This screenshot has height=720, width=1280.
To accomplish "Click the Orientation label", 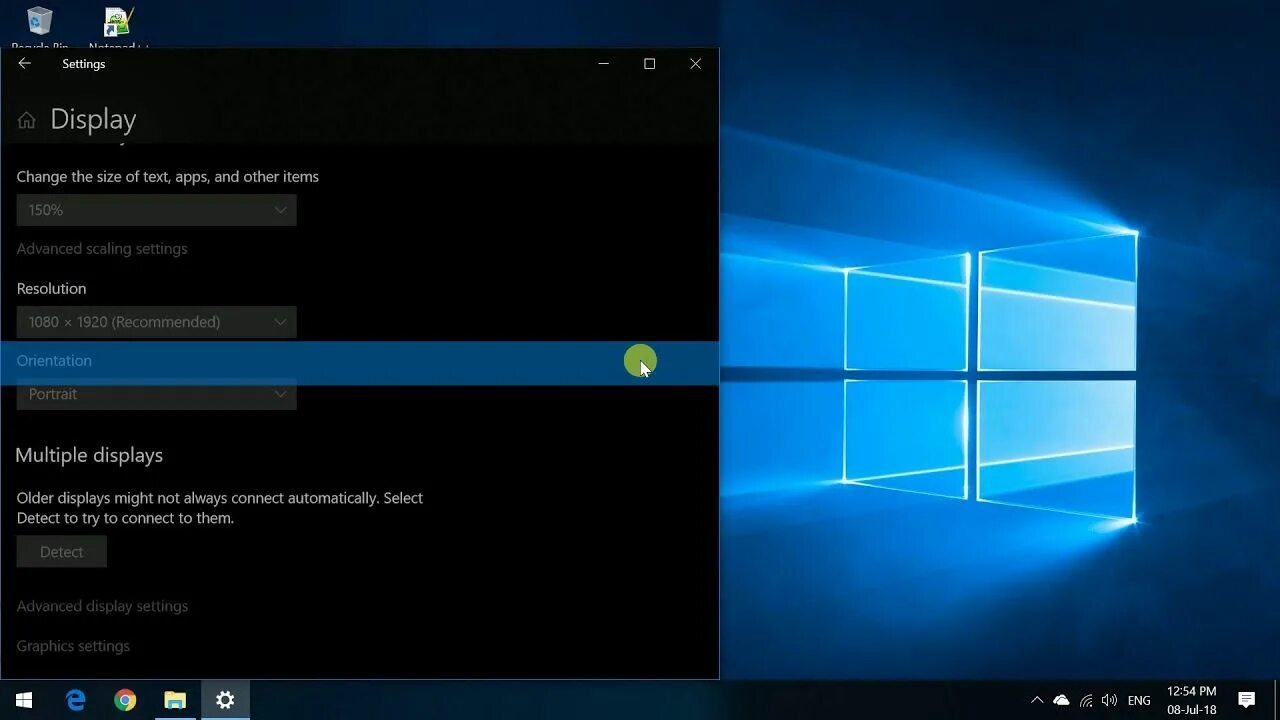I will pos(54,360).
